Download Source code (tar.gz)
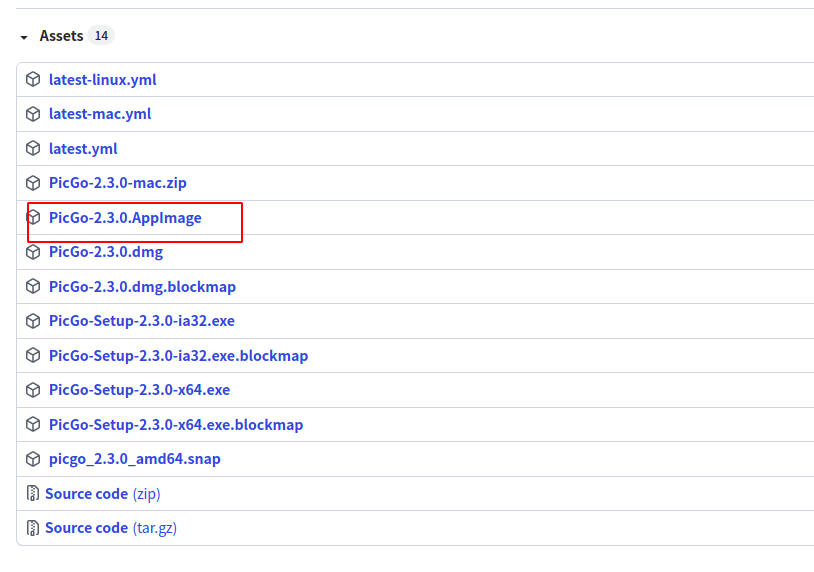Viewport: 814px width, 572px height. coord(111,528)
